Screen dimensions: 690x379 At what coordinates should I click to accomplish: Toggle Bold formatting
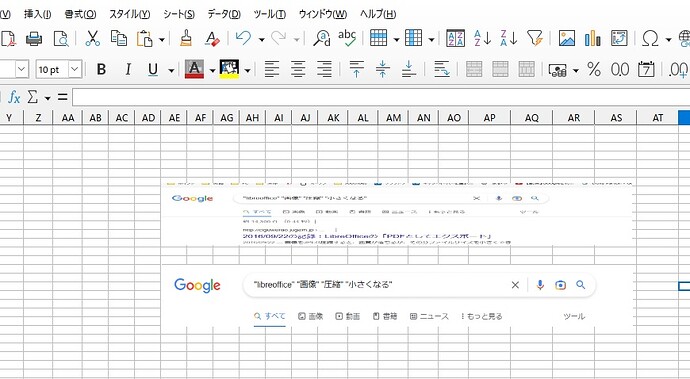pos(101,69)
